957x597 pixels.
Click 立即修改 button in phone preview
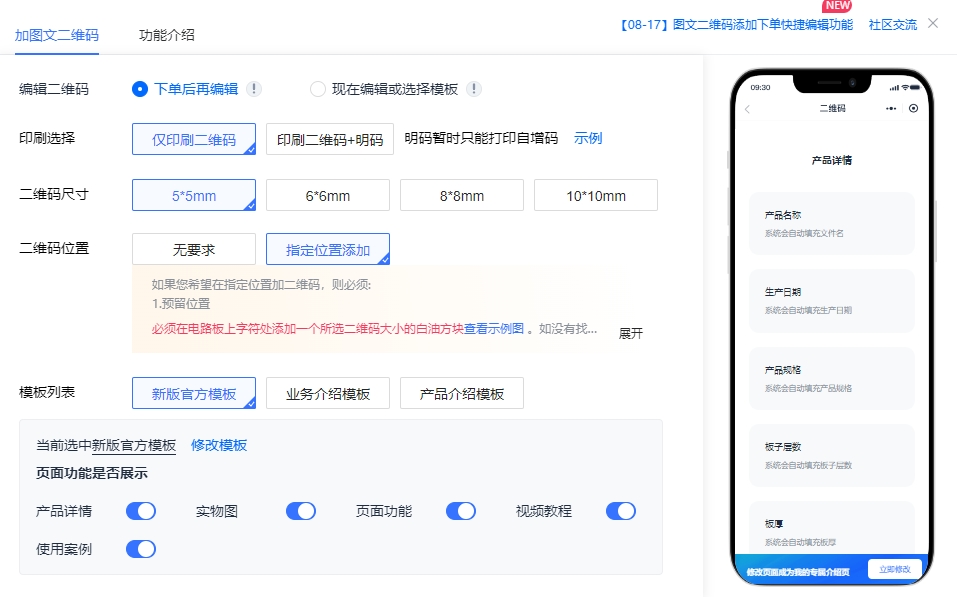[x=895, y=569]
